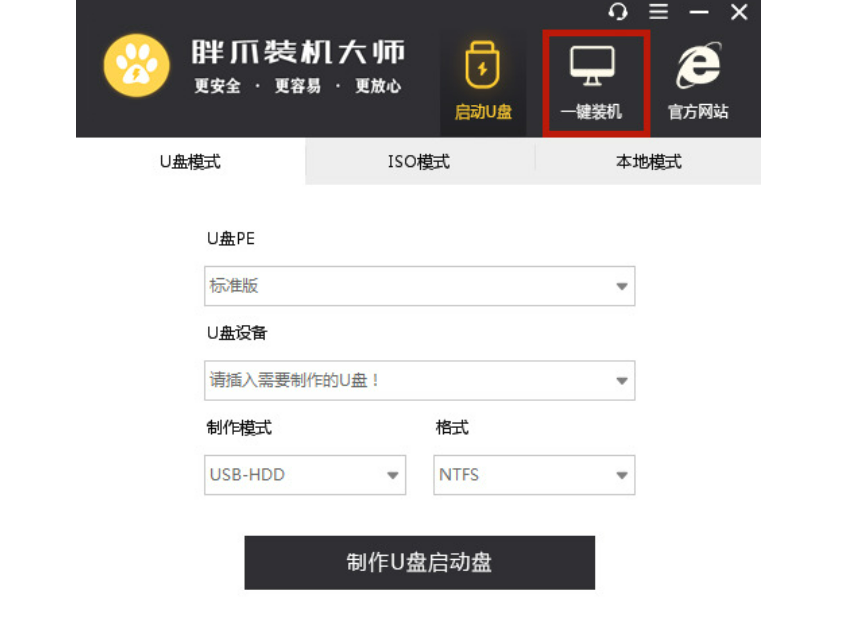The height and width of the screenshot is (619, 843).
Task: Minimize the window with dash icon
Action: [x=699, y=12]
